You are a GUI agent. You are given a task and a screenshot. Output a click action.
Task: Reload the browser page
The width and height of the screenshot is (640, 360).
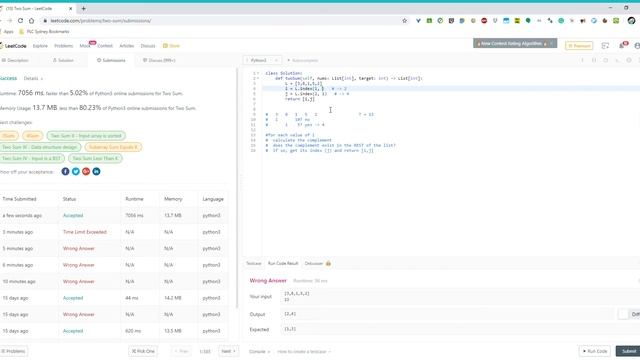(20, 20)
